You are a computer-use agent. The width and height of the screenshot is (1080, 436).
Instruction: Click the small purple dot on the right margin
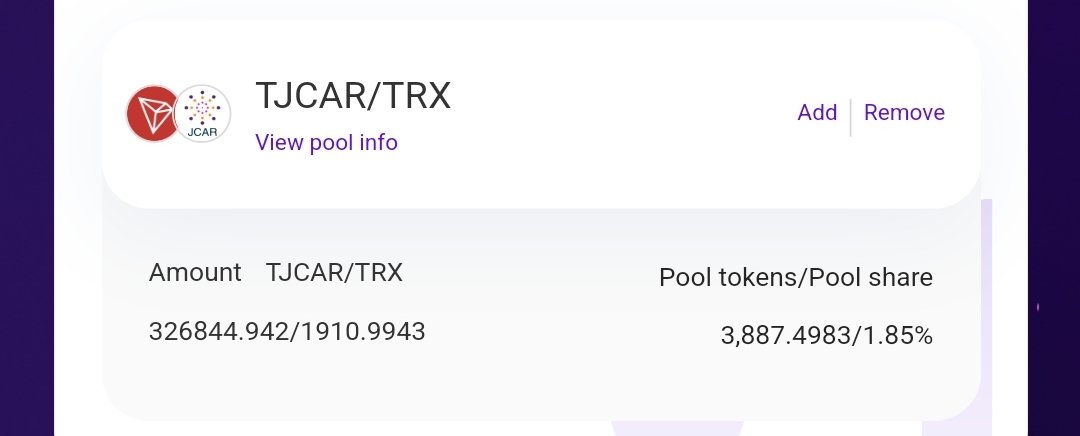[1038, 307]
